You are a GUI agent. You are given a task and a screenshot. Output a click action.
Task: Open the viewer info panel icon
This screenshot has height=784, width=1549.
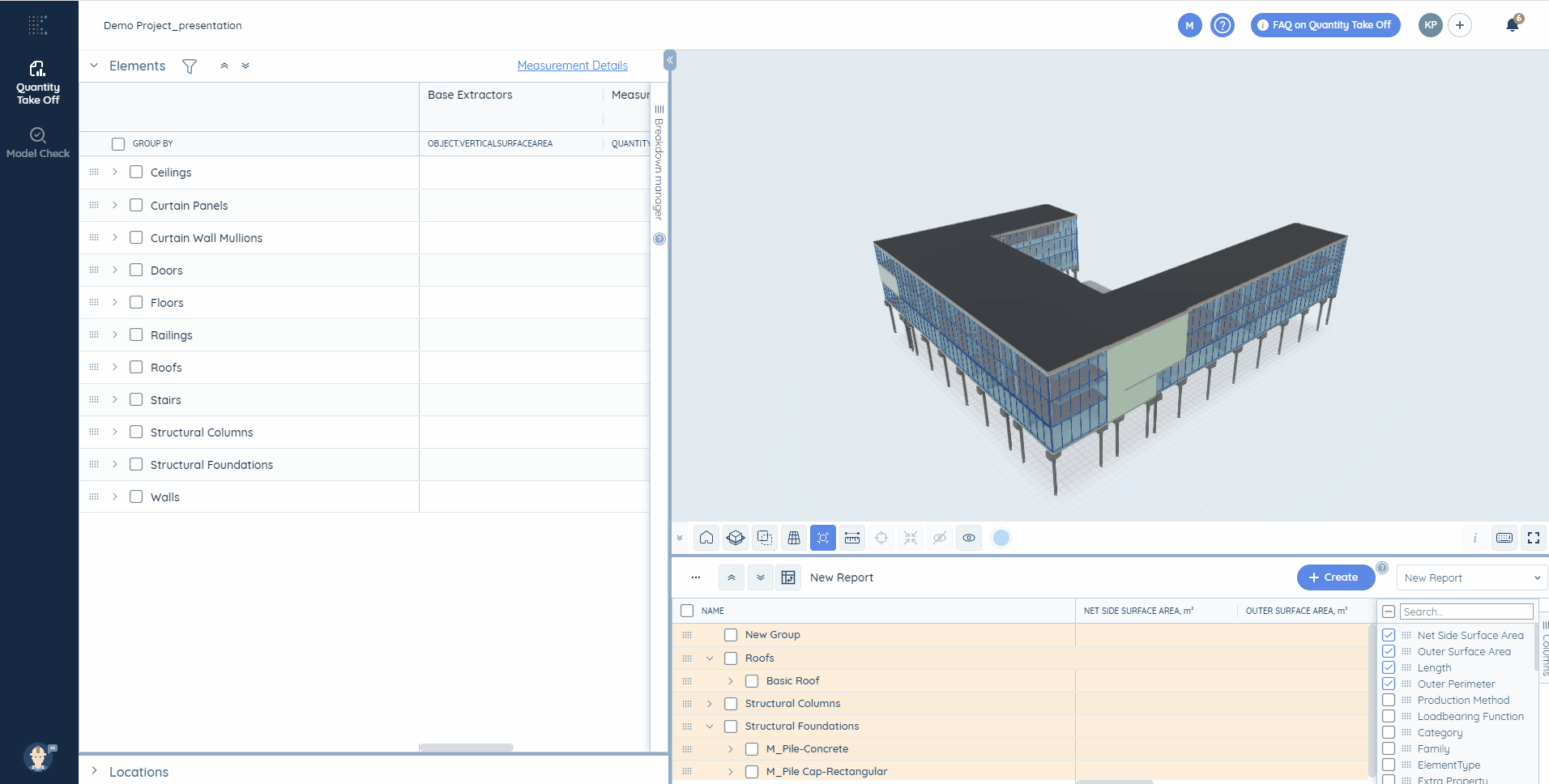(x=1475, y=538)
